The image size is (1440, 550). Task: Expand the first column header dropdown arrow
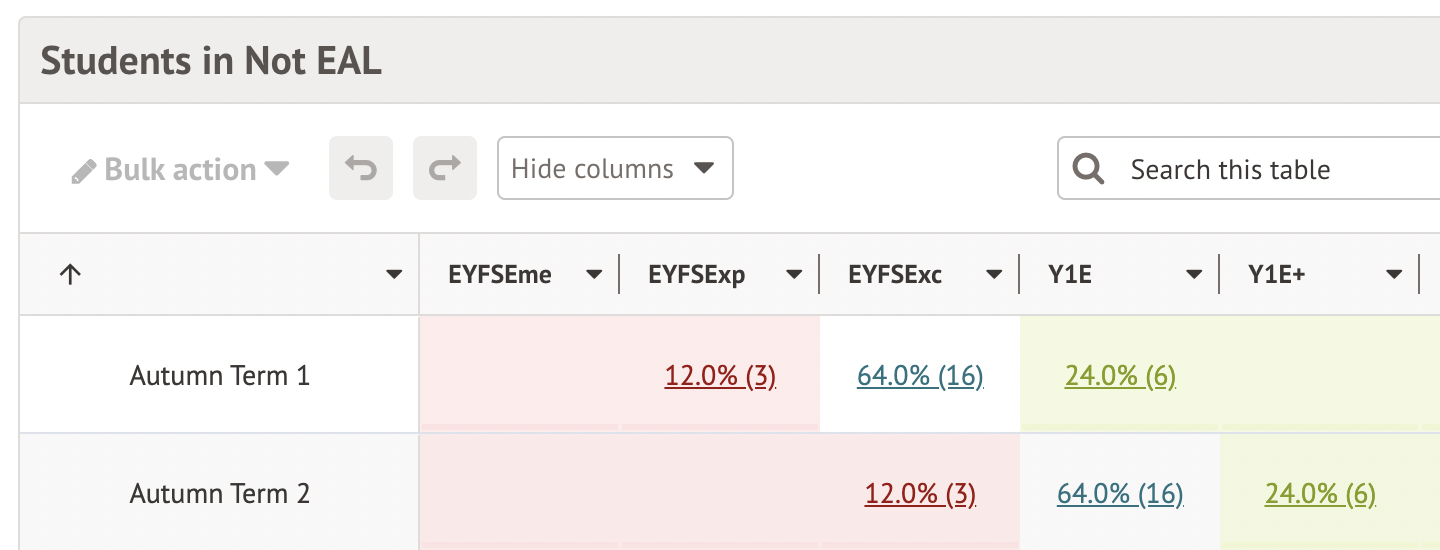coord(395,275)
